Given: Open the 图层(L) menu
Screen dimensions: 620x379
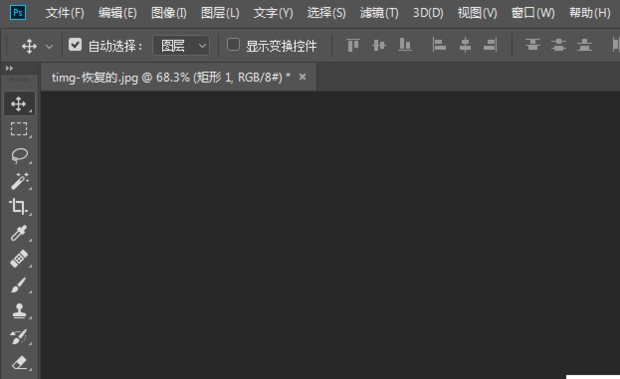Looking at the screenshot, I should coord(220,13).
